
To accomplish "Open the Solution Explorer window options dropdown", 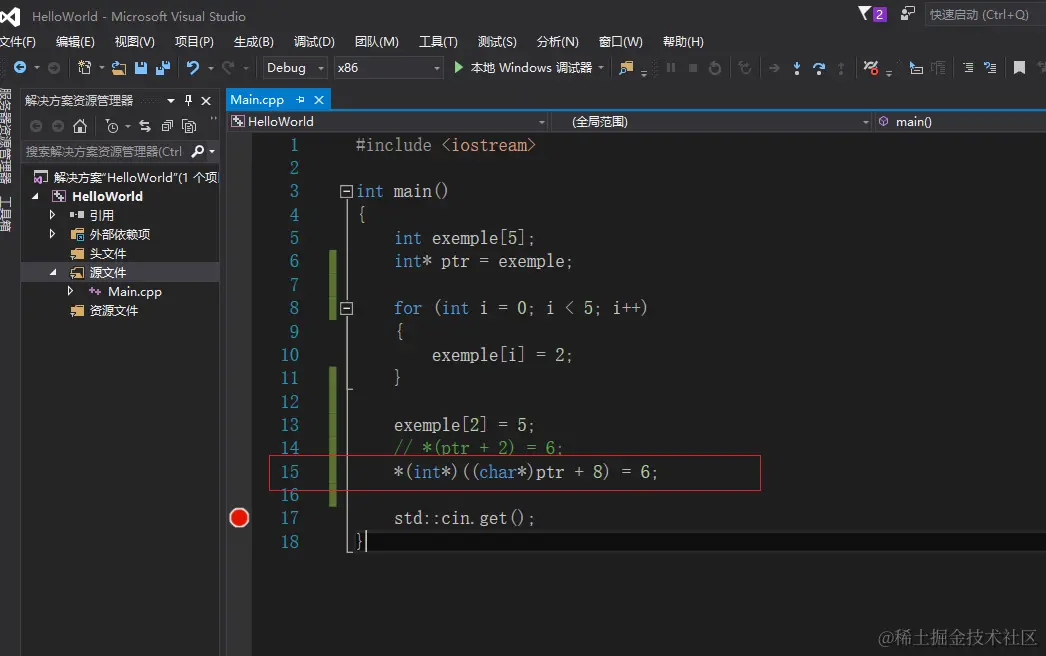I will tap(171, 101).
